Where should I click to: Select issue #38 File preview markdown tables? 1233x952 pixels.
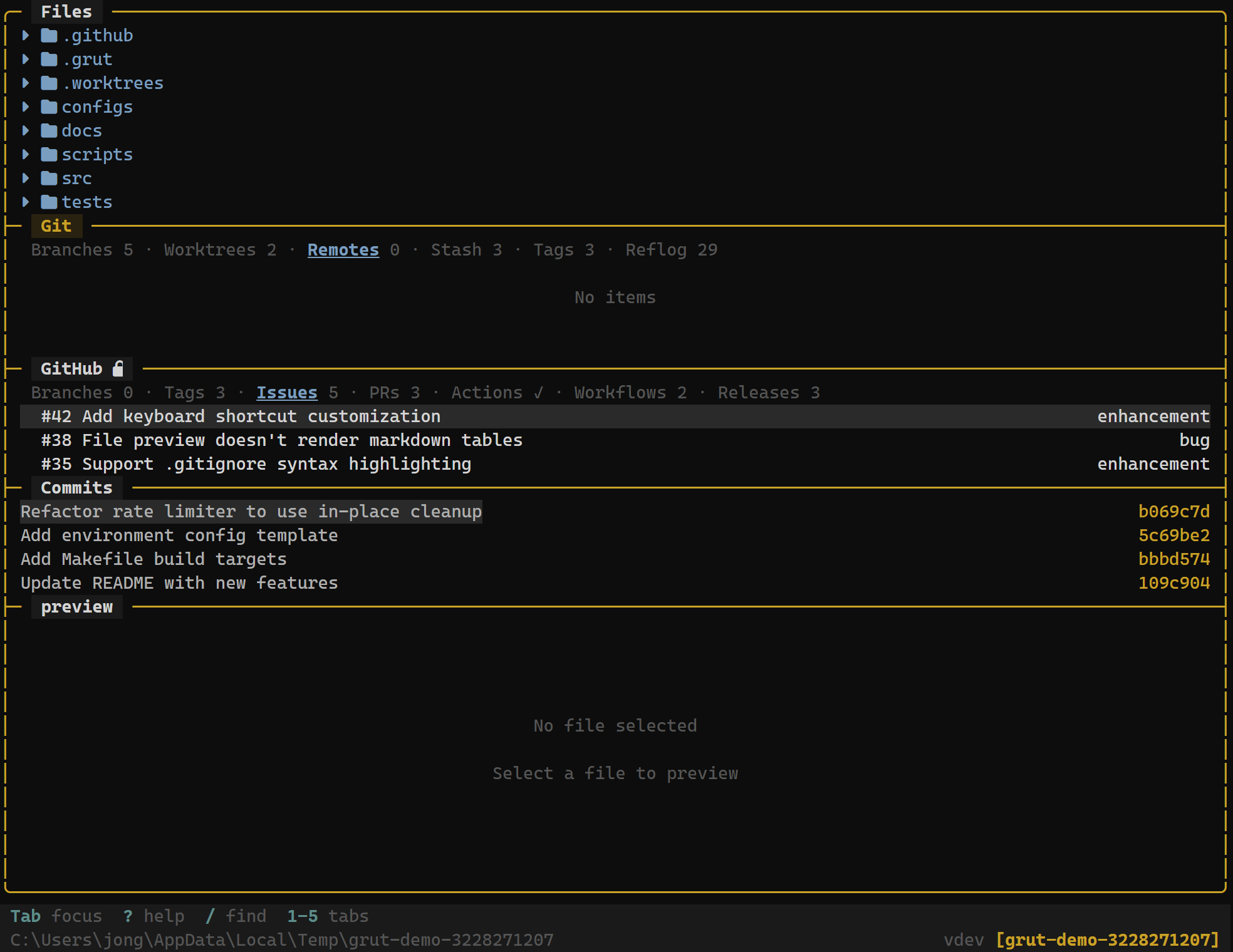tap(615, 440)
